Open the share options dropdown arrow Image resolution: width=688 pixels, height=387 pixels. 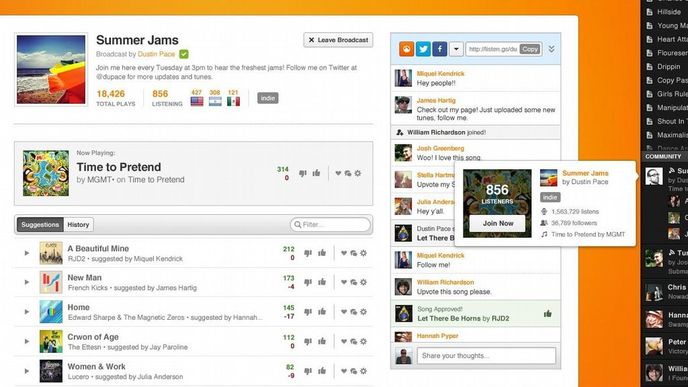[456, 49]
